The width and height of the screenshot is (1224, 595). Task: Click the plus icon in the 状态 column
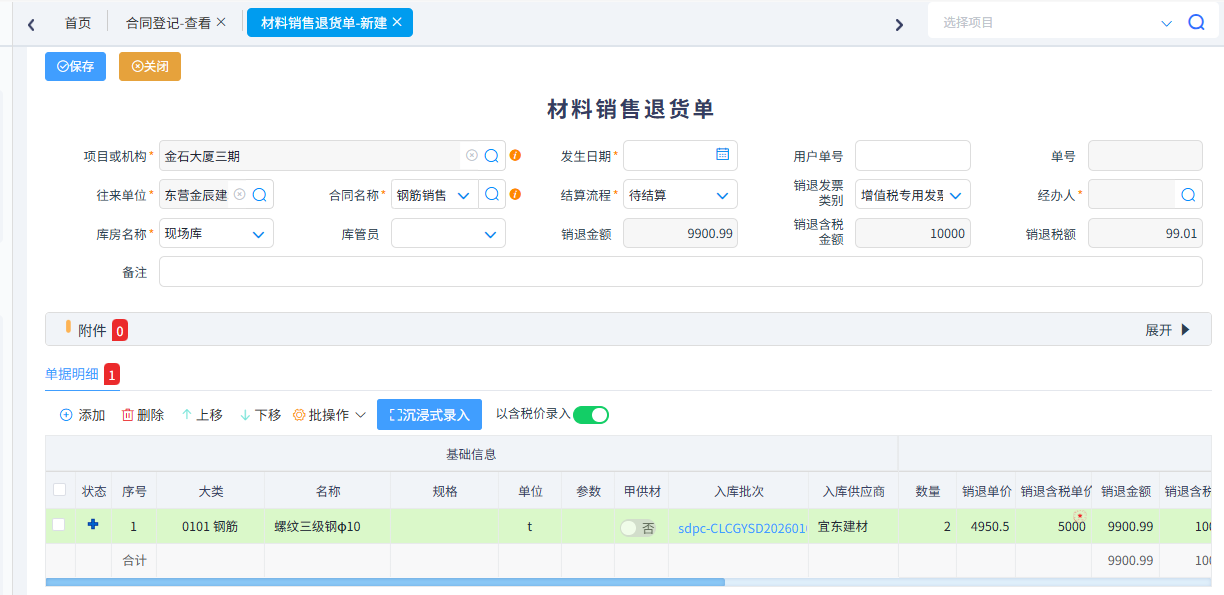(x=93, y=525)
